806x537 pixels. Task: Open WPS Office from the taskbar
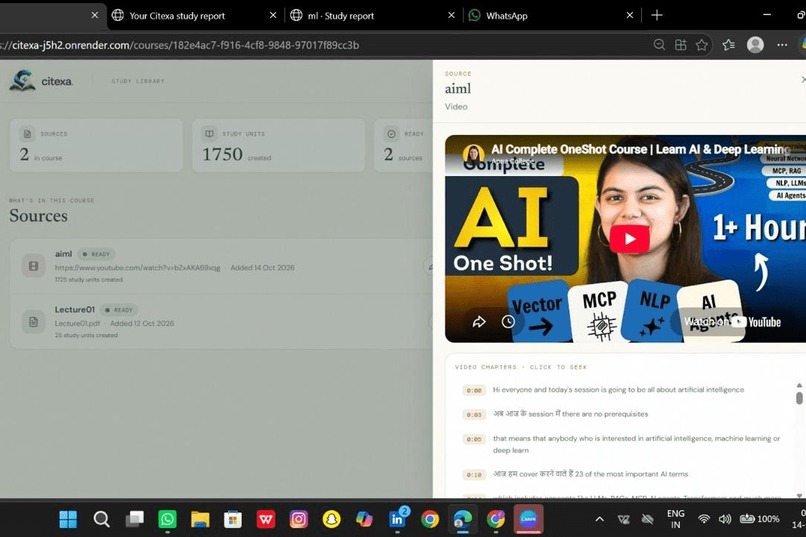pyautogui.click(x=265, y=519)
